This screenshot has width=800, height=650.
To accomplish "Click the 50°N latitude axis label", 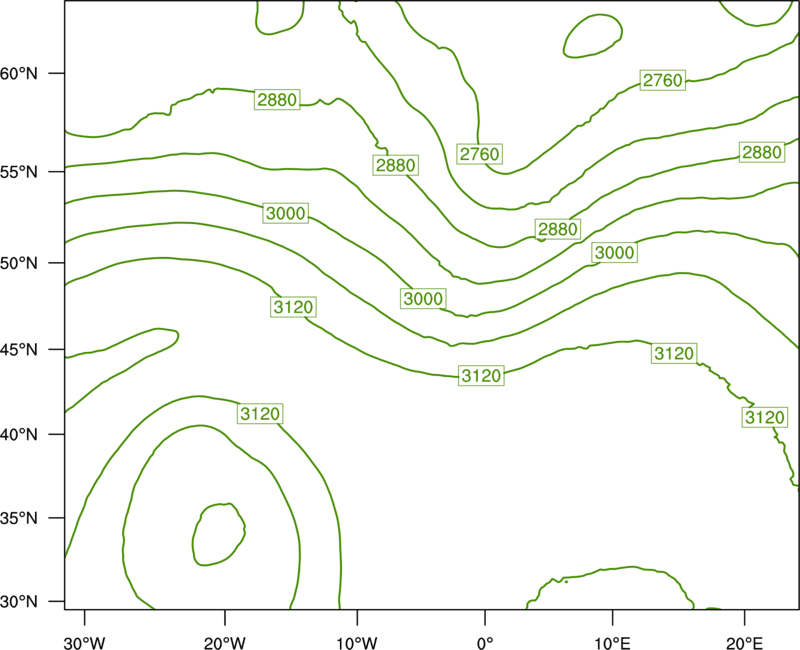I will tap(19, 263).
